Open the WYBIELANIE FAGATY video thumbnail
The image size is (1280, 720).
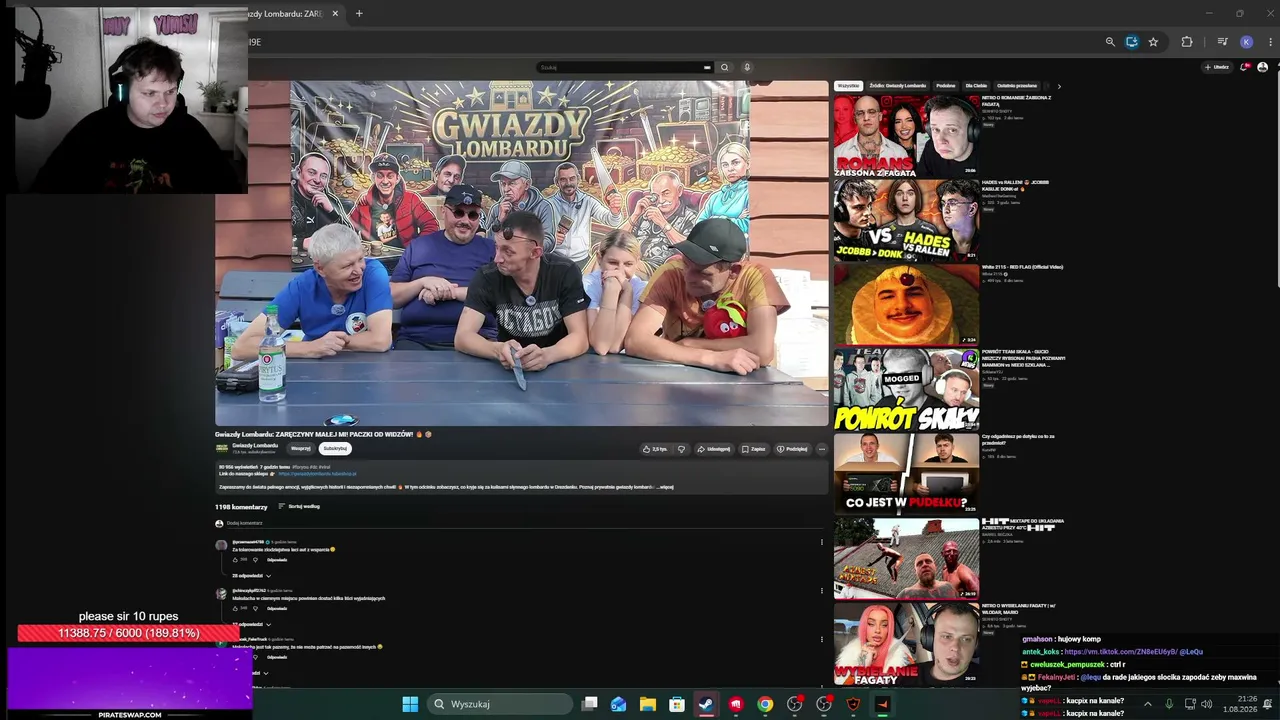[x=906, y=642]
